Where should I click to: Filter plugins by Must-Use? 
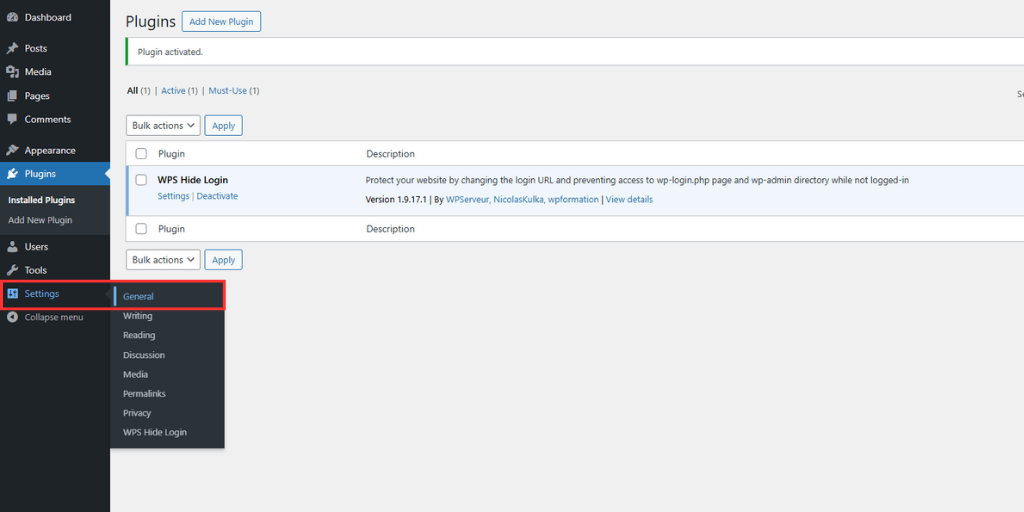[228, 91]
